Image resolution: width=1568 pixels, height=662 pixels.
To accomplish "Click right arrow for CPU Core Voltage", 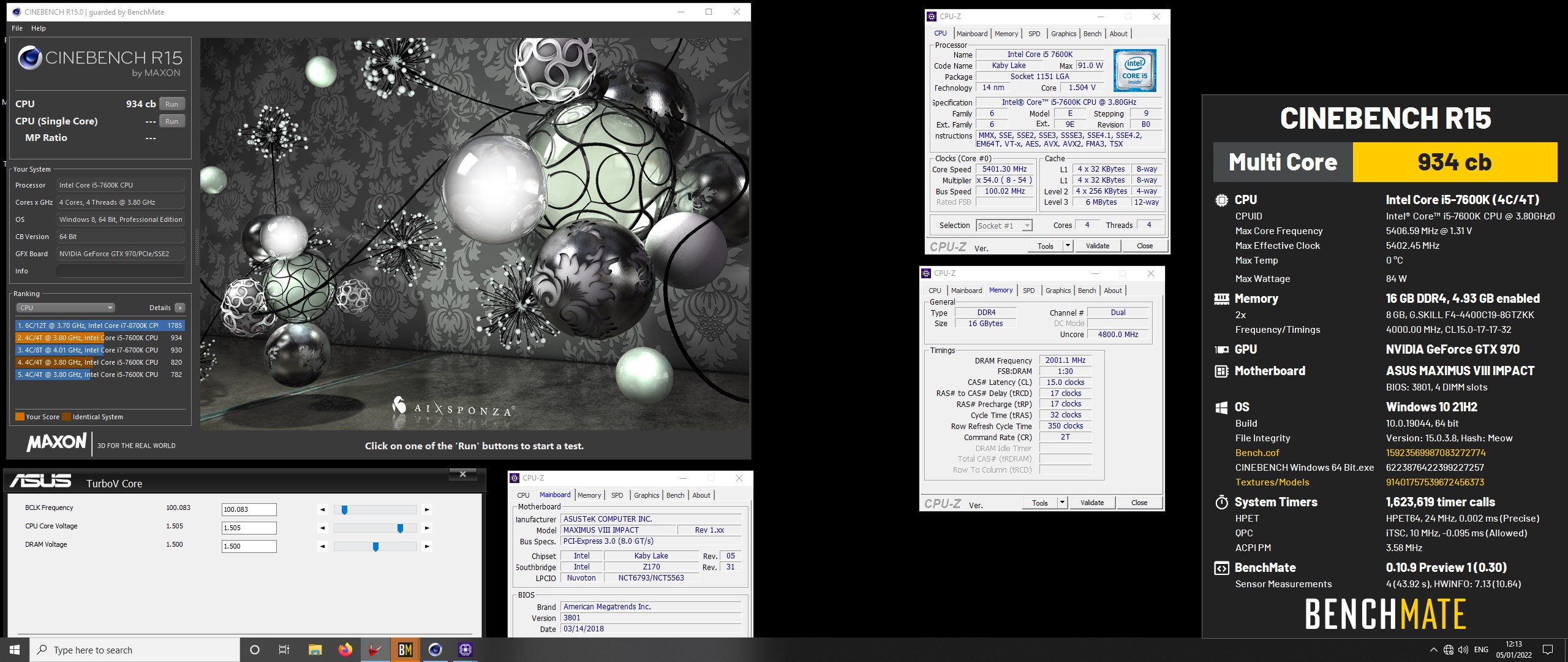I will [x=427, y=528].
